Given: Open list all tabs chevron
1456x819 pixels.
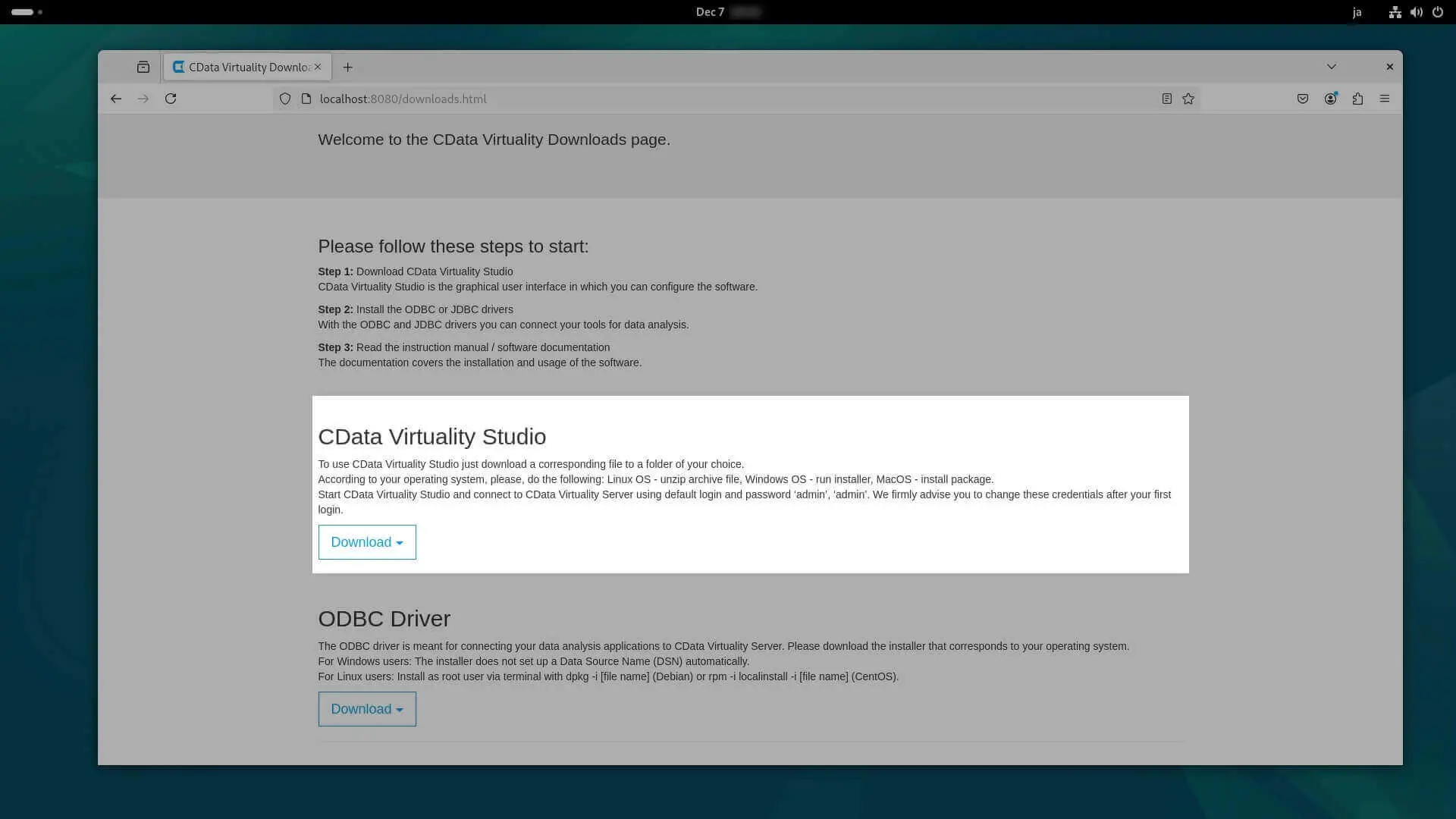Looking at the screenshot, I should (x=1332, y=67).
